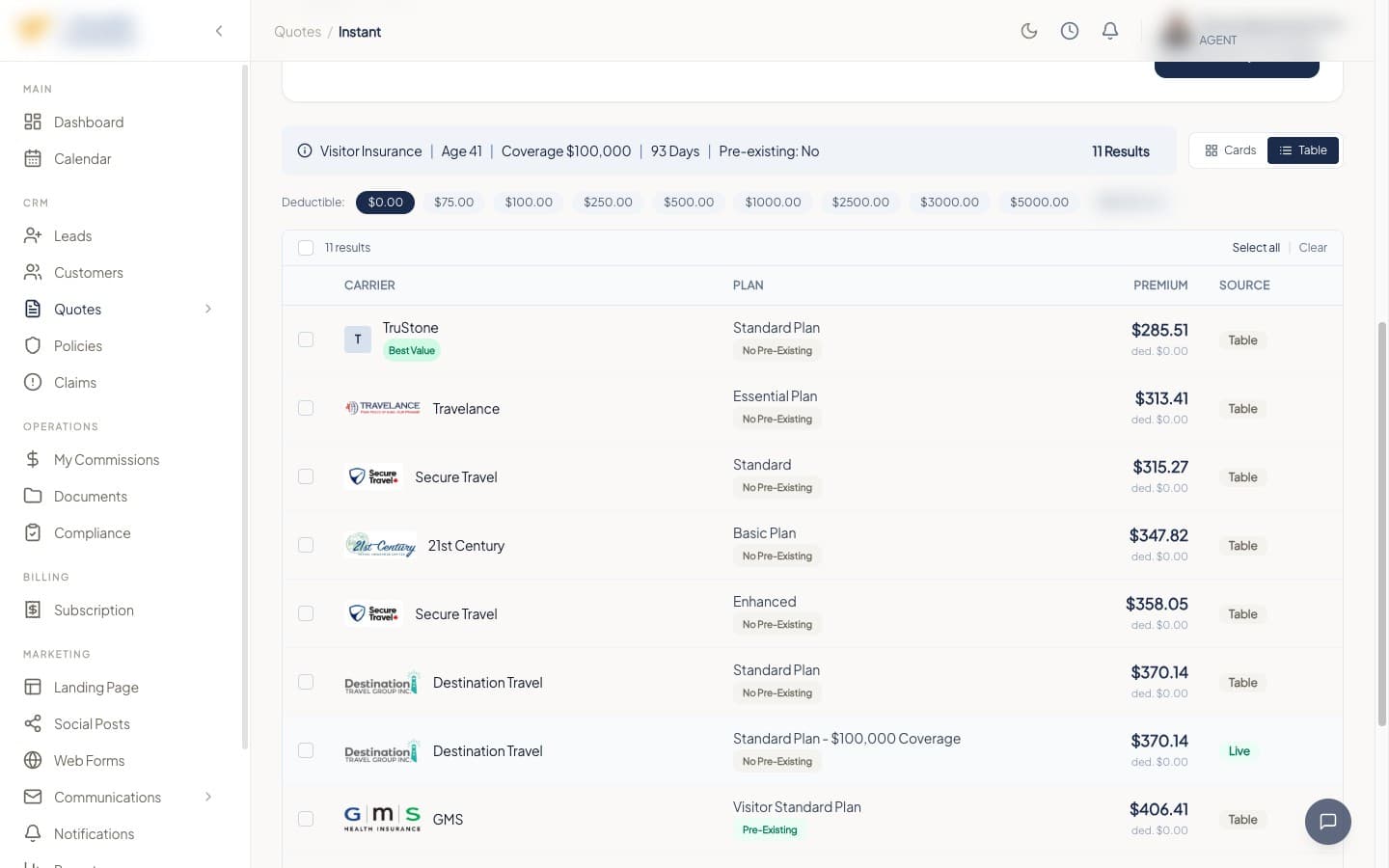Collapse the sidebar with the chevron
1389x868 pixels.
pos(219,31)
